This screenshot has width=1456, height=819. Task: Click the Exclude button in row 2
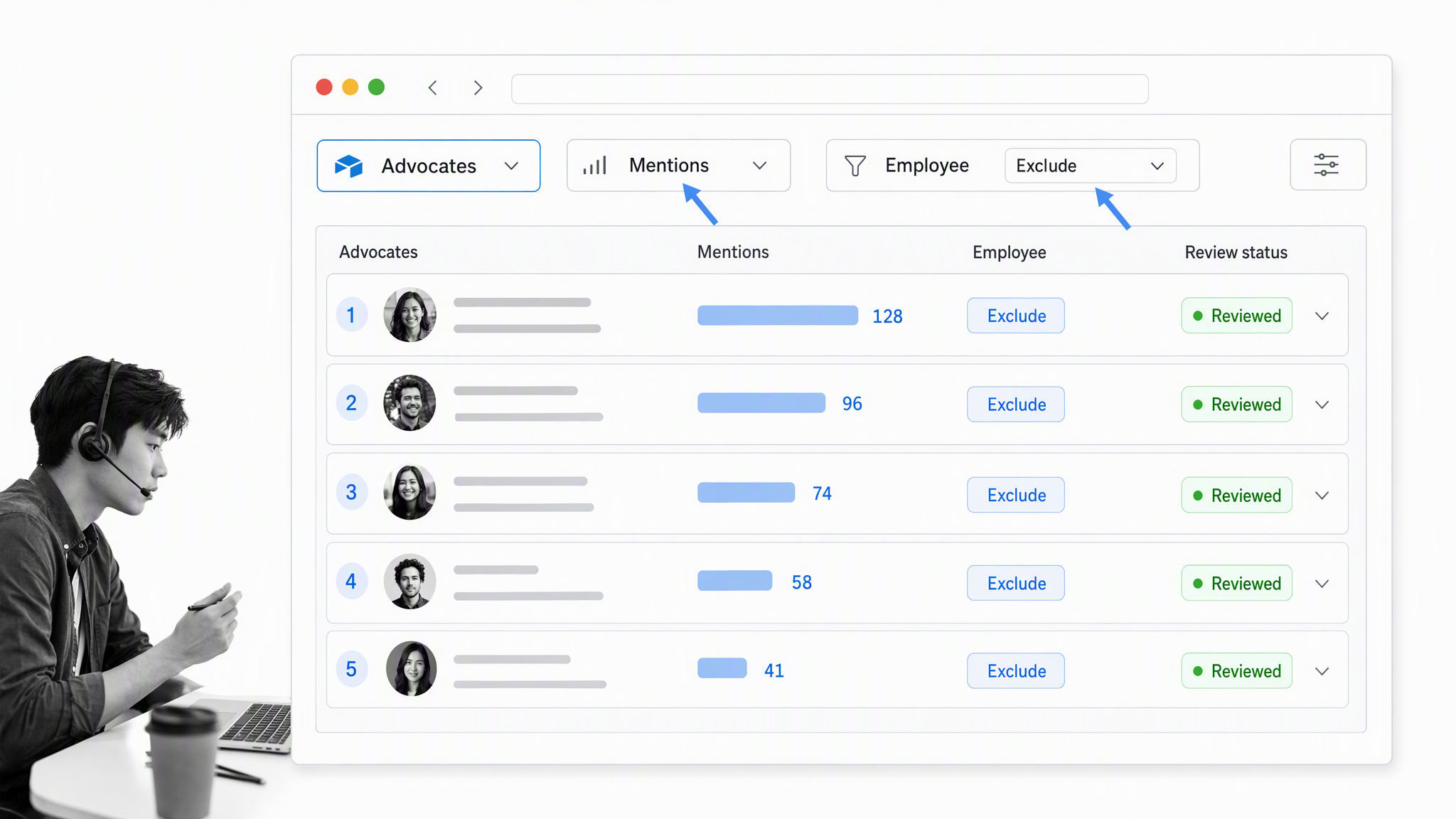click(x=1016, y=405)
